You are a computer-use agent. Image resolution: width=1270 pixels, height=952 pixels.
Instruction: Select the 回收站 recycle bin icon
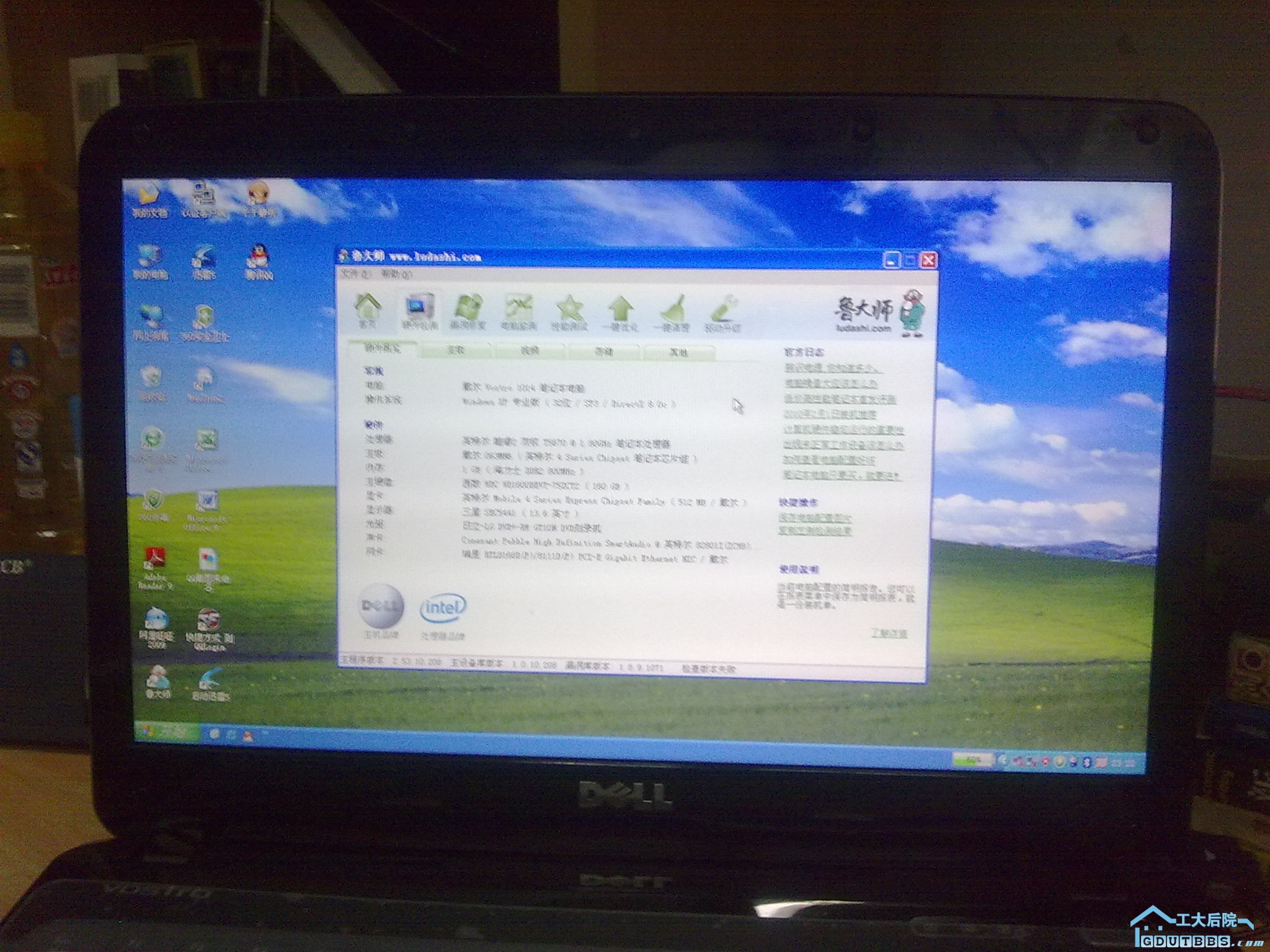pyautogui.click(x=151, y=384)
